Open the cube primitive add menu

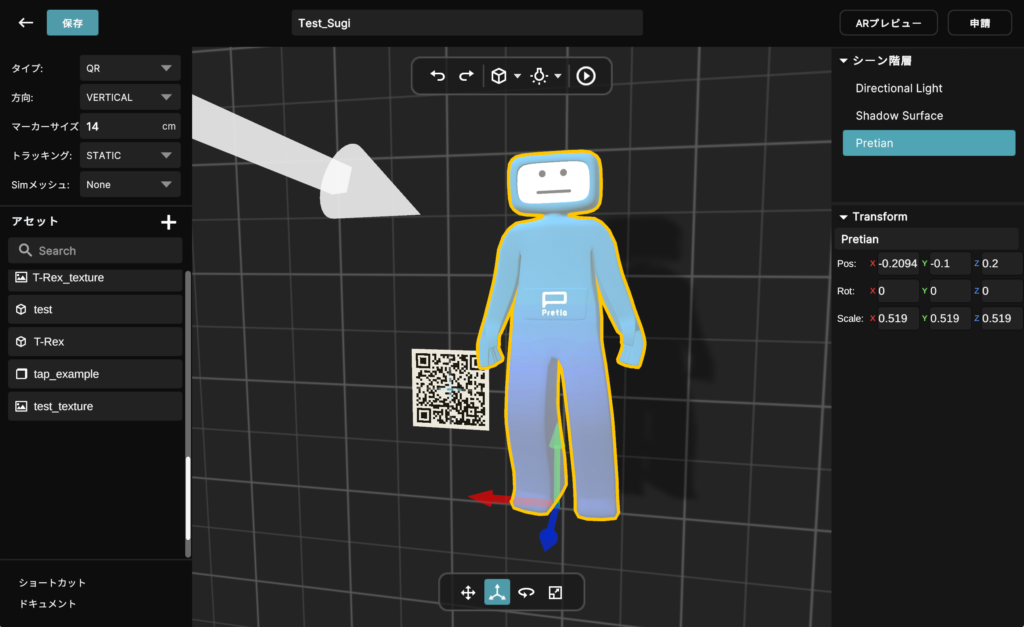(505, 76)
